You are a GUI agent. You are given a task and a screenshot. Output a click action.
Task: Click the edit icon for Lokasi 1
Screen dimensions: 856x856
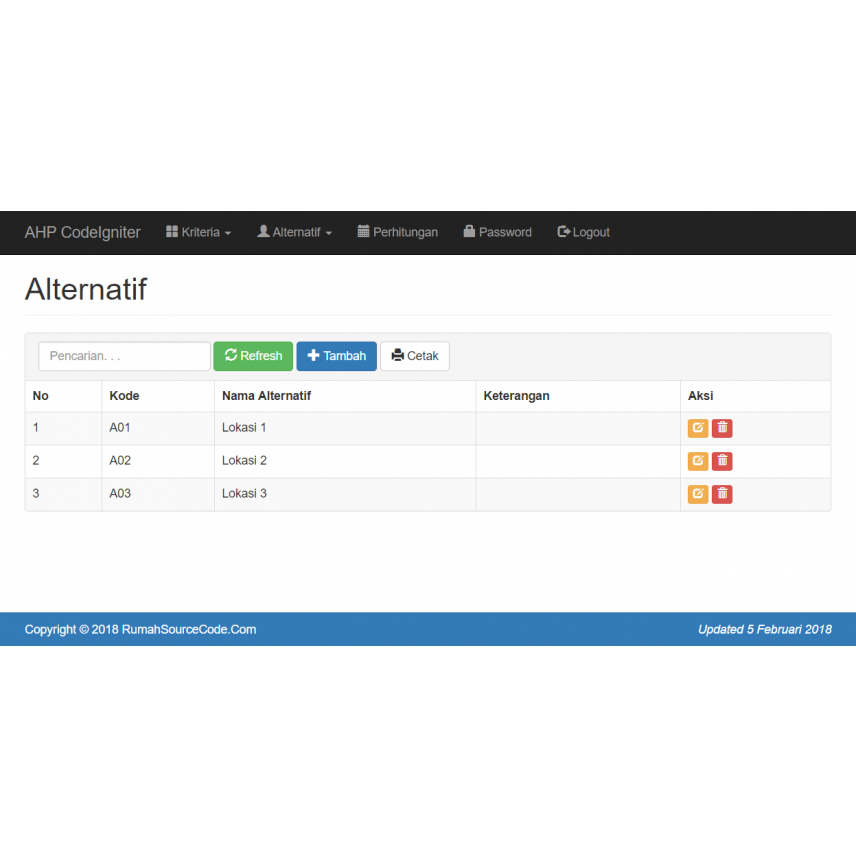(x=697, y=427)
